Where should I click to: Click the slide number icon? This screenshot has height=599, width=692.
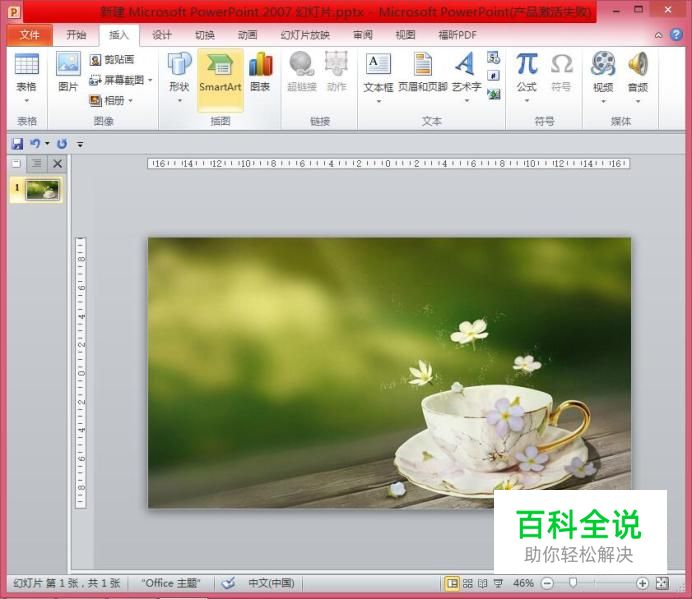point(493,75)
